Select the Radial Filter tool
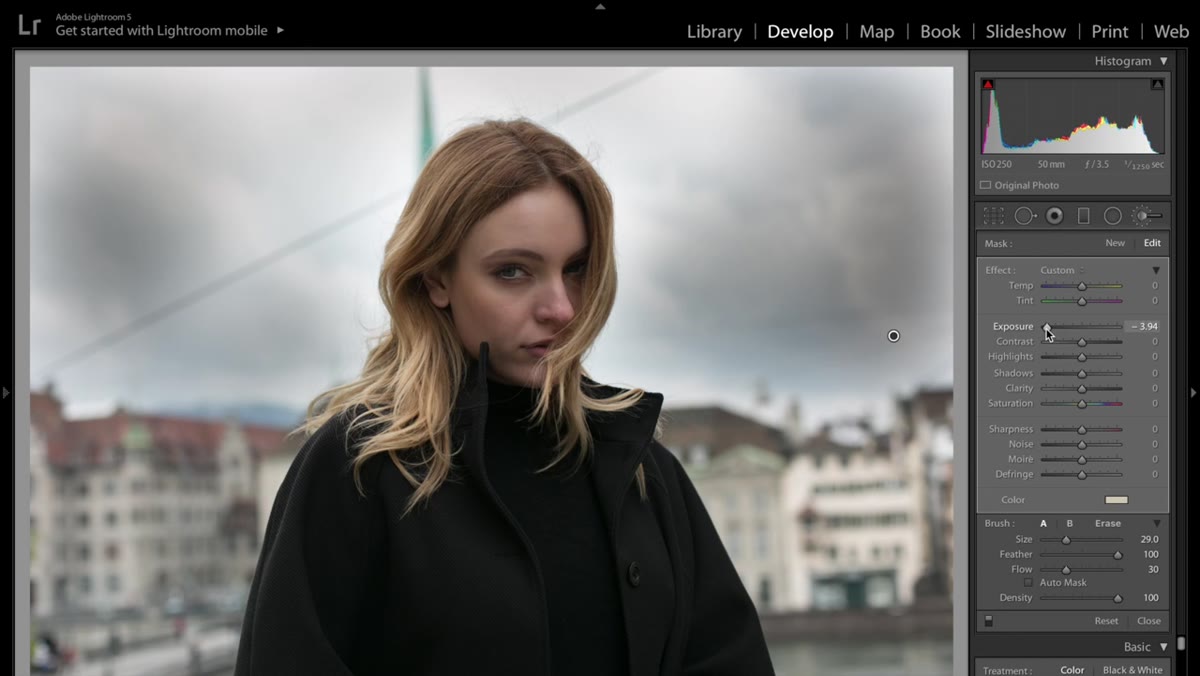 1112,216
